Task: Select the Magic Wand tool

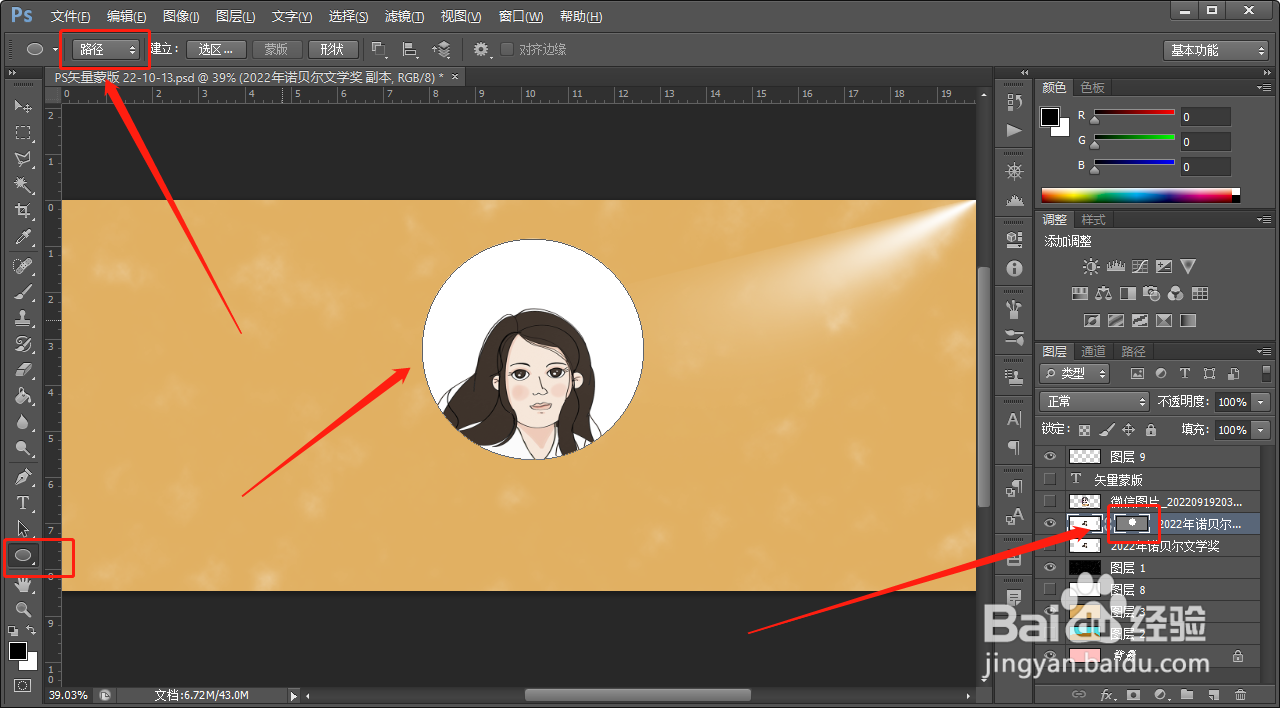Action: (x=23, y=185)
